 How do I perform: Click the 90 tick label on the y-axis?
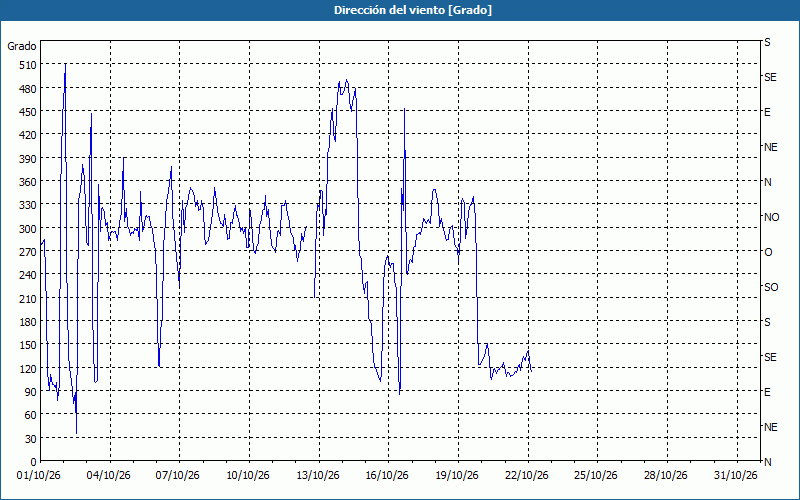(31, 392)
